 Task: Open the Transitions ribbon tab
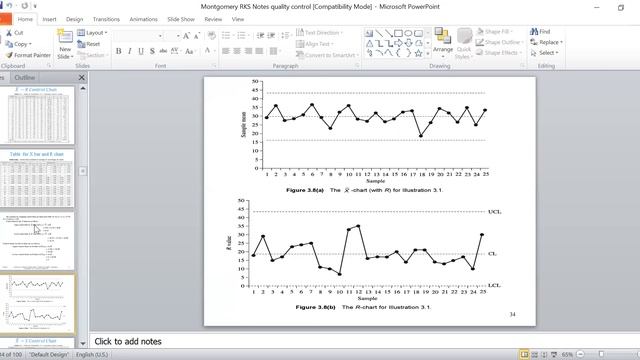(106, 19)
